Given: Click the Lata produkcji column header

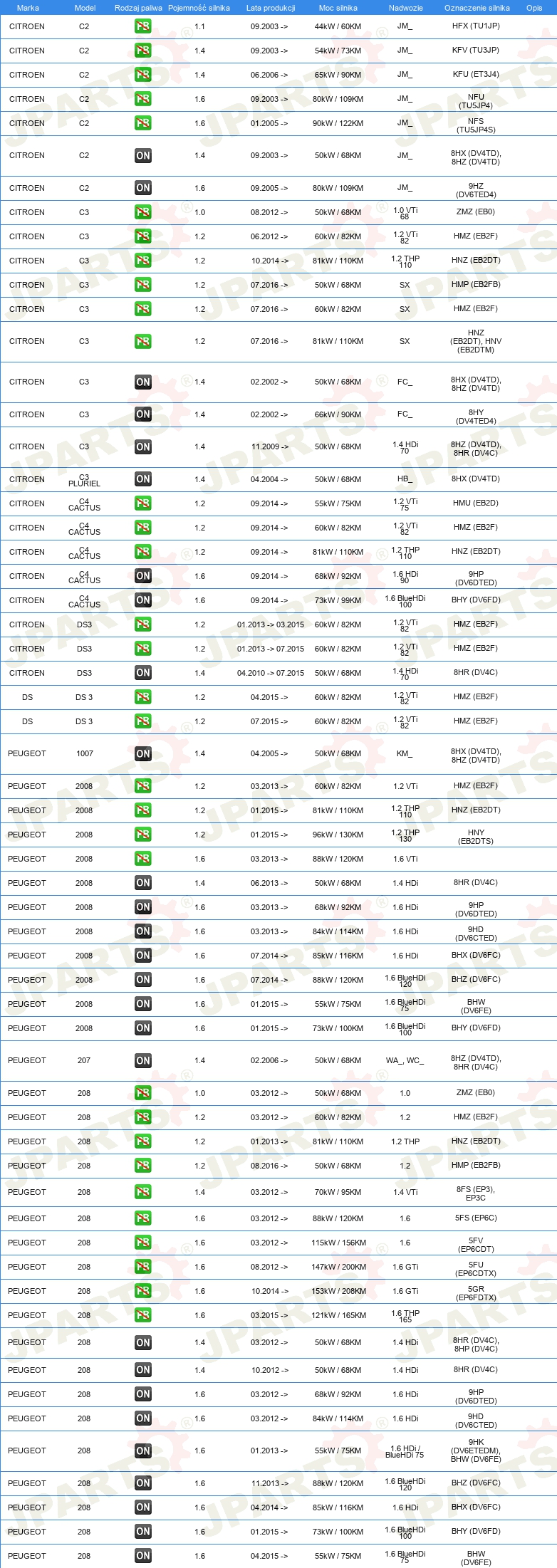Looking at the screenshot, I should [x=271, y=8].
